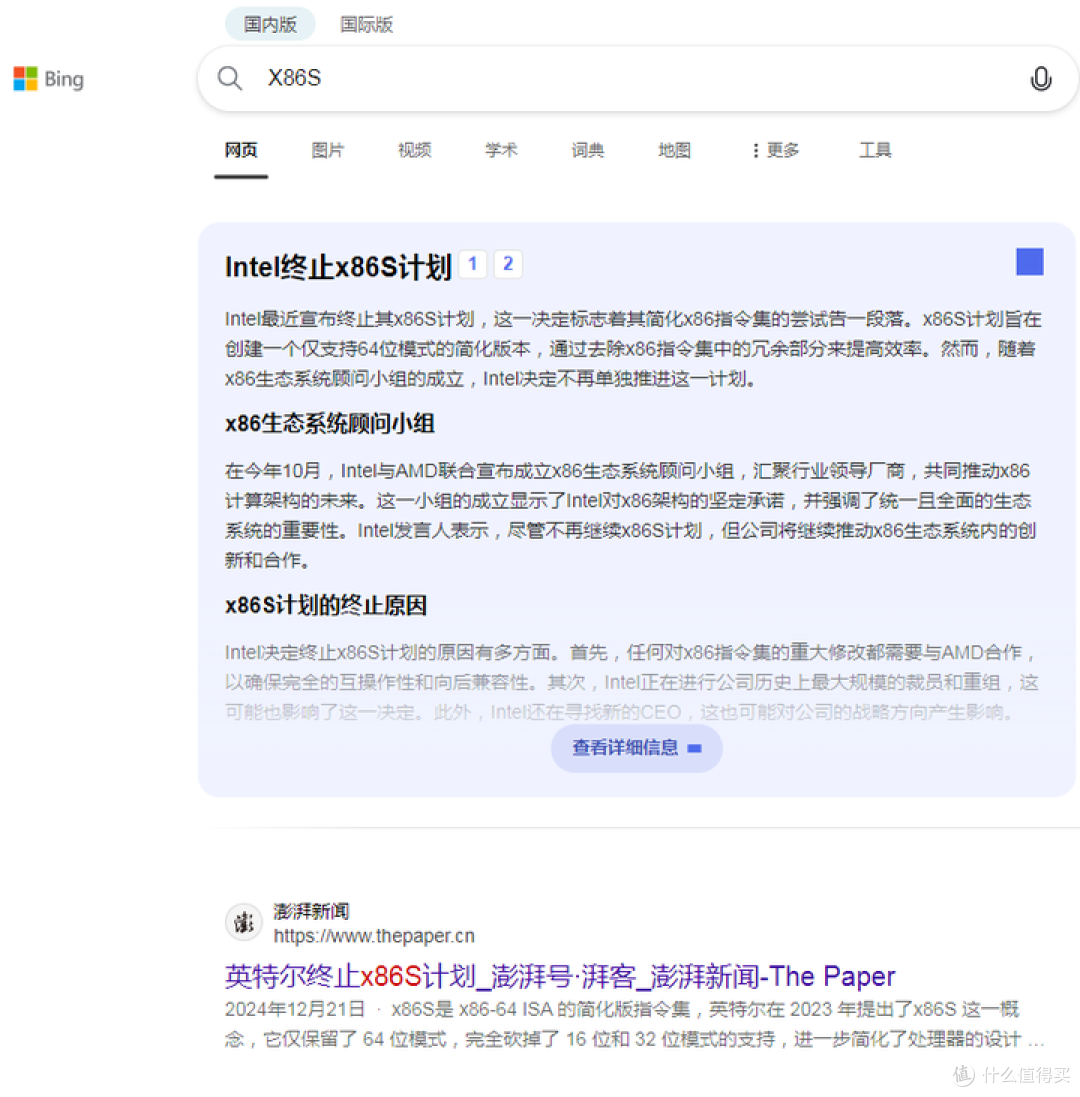1080x1097 pixels.
Task: Click the x86生态系统顾问小组 subheading
Action: [329, 423]
